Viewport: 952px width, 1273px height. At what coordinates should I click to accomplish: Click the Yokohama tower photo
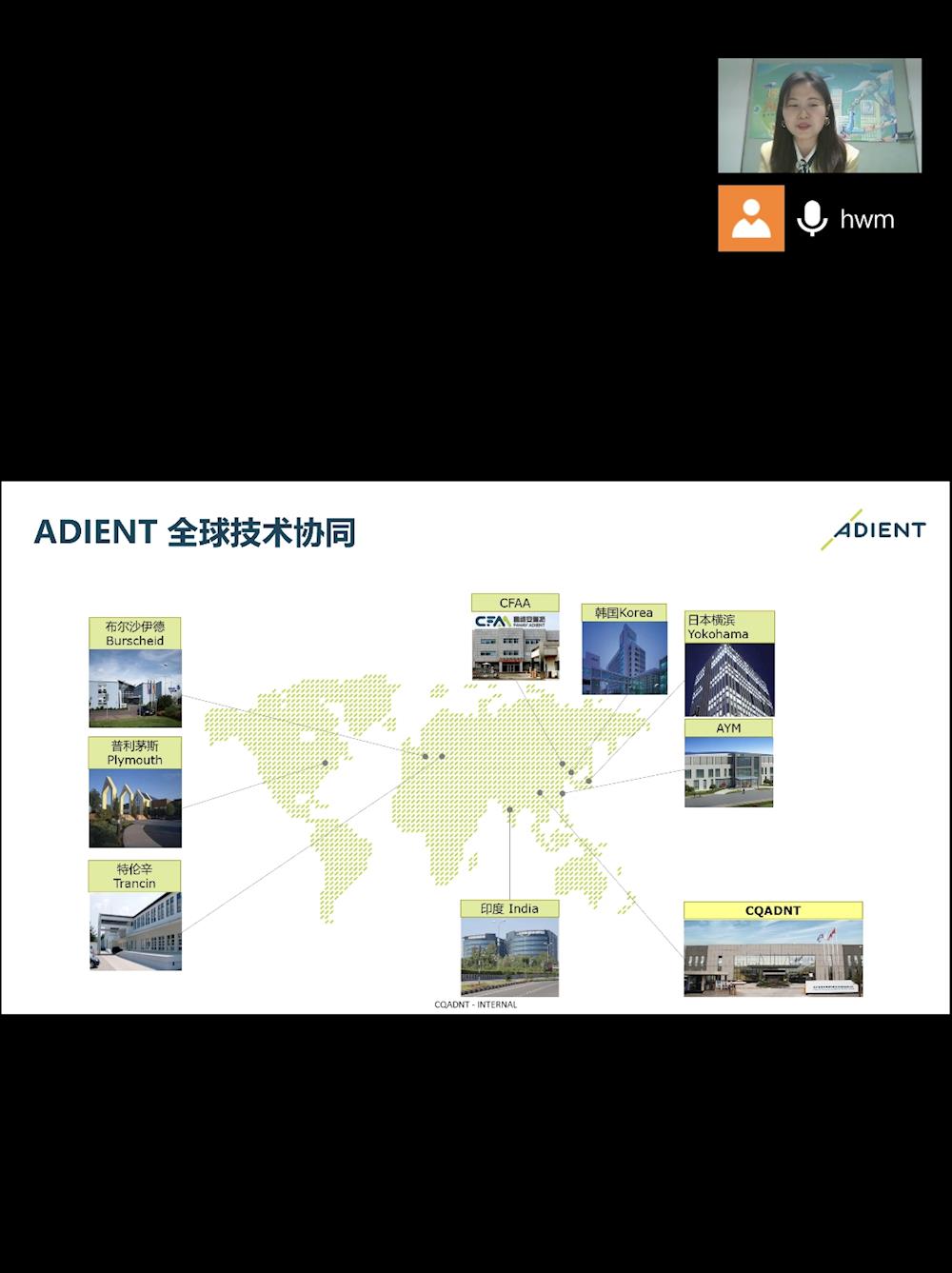(x=729, y=680)
